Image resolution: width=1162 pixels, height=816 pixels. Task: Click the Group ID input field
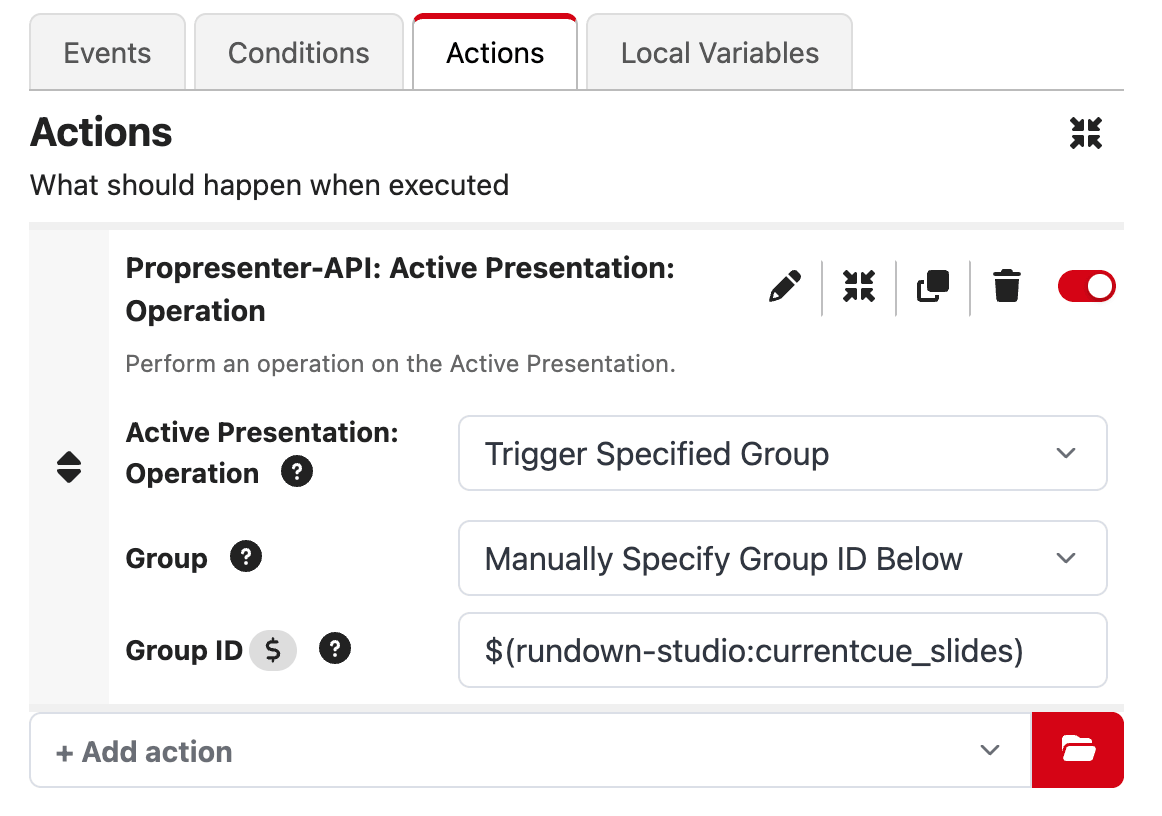click(x=783, y=650)
